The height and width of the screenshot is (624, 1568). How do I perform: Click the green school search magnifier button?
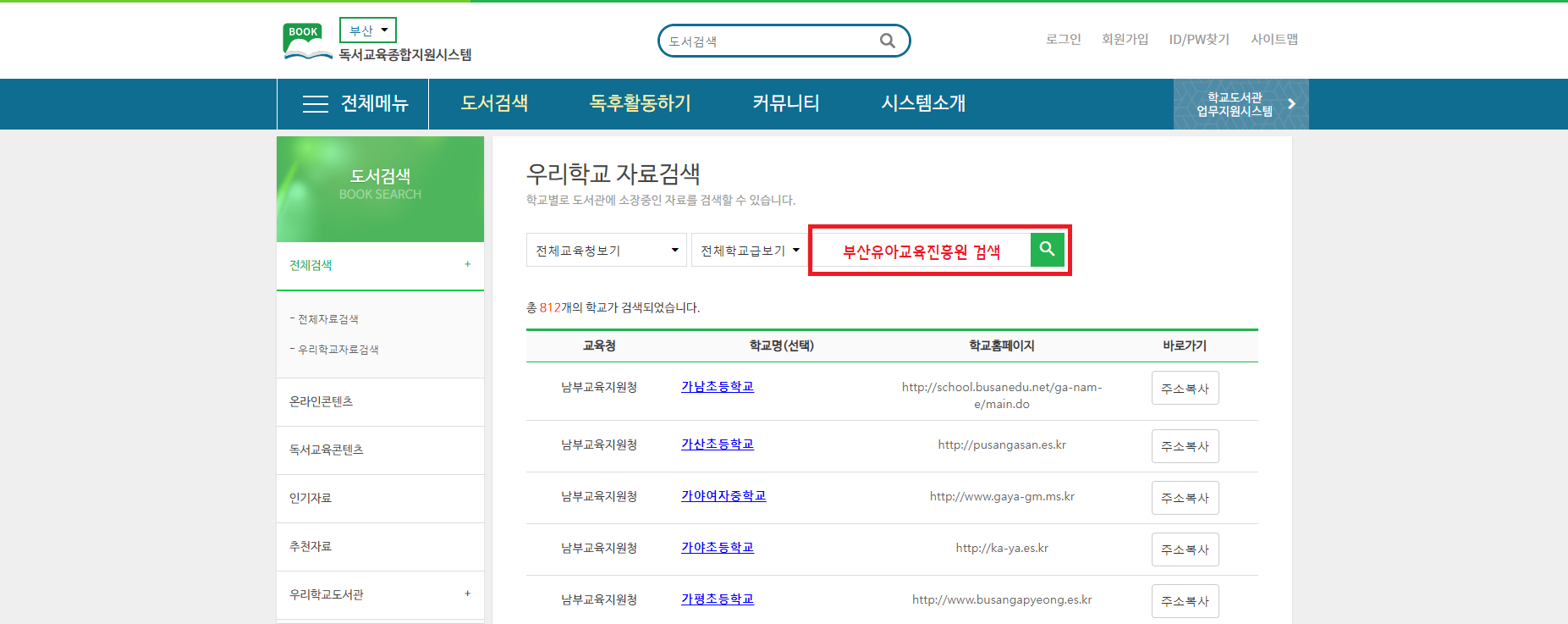pyautogui.click(x=1047, y=249)
